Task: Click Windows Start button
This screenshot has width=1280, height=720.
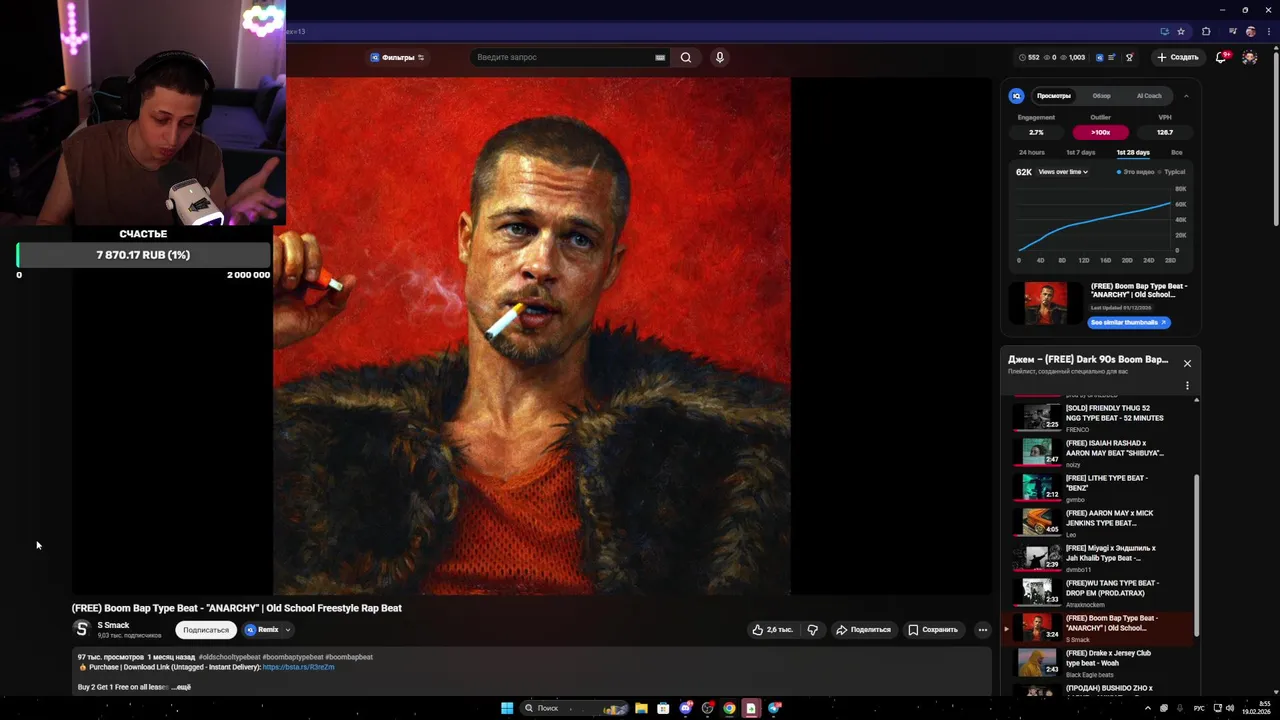Action: point(507,708)
